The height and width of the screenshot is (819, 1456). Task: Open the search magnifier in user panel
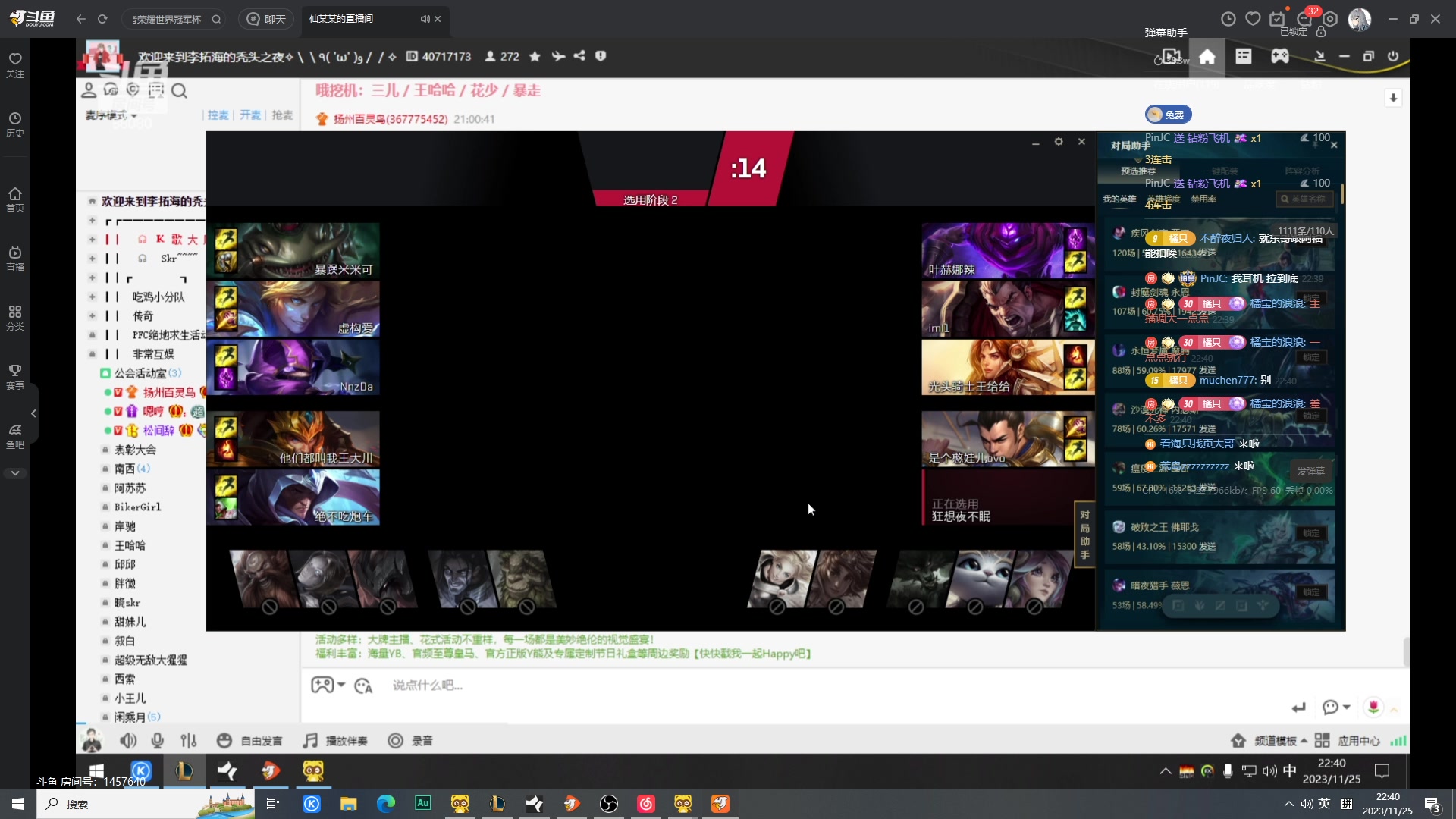click(x=179, y=91)
